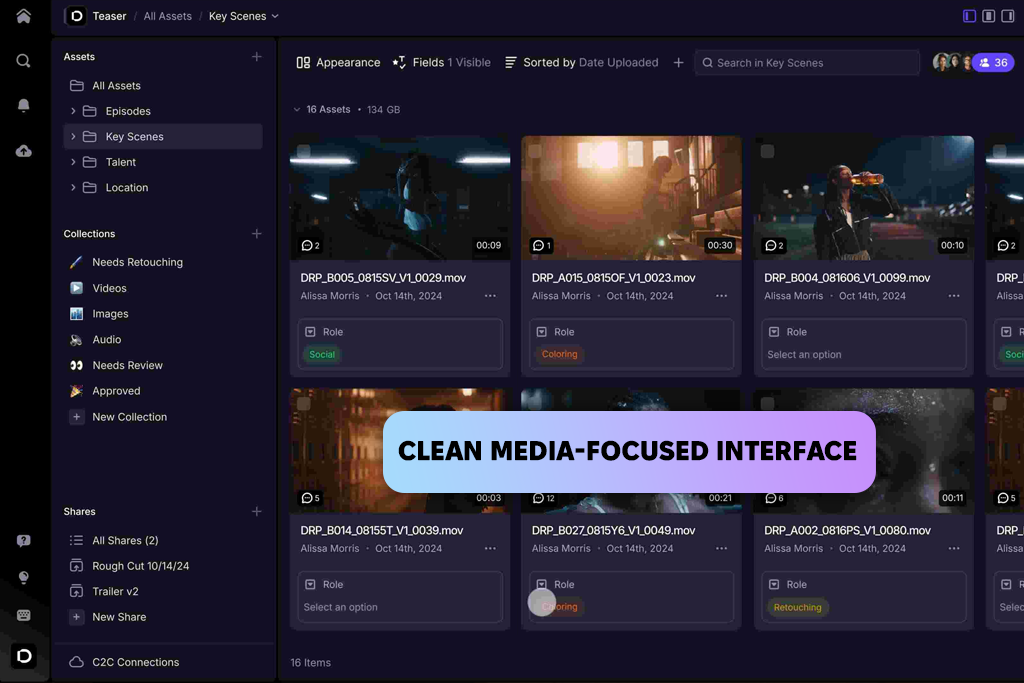1024x683 pixels.
Task: Open notifications bell icon
Action: pos(24,106)
